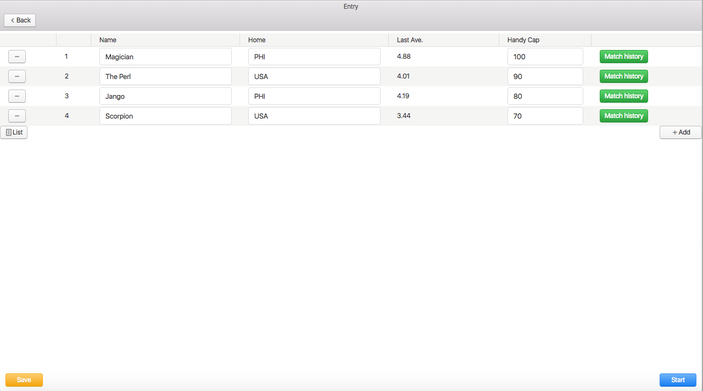Open Match history for Jango
Viewport: 703px width, 391px height.
click(x=624, y=96)
